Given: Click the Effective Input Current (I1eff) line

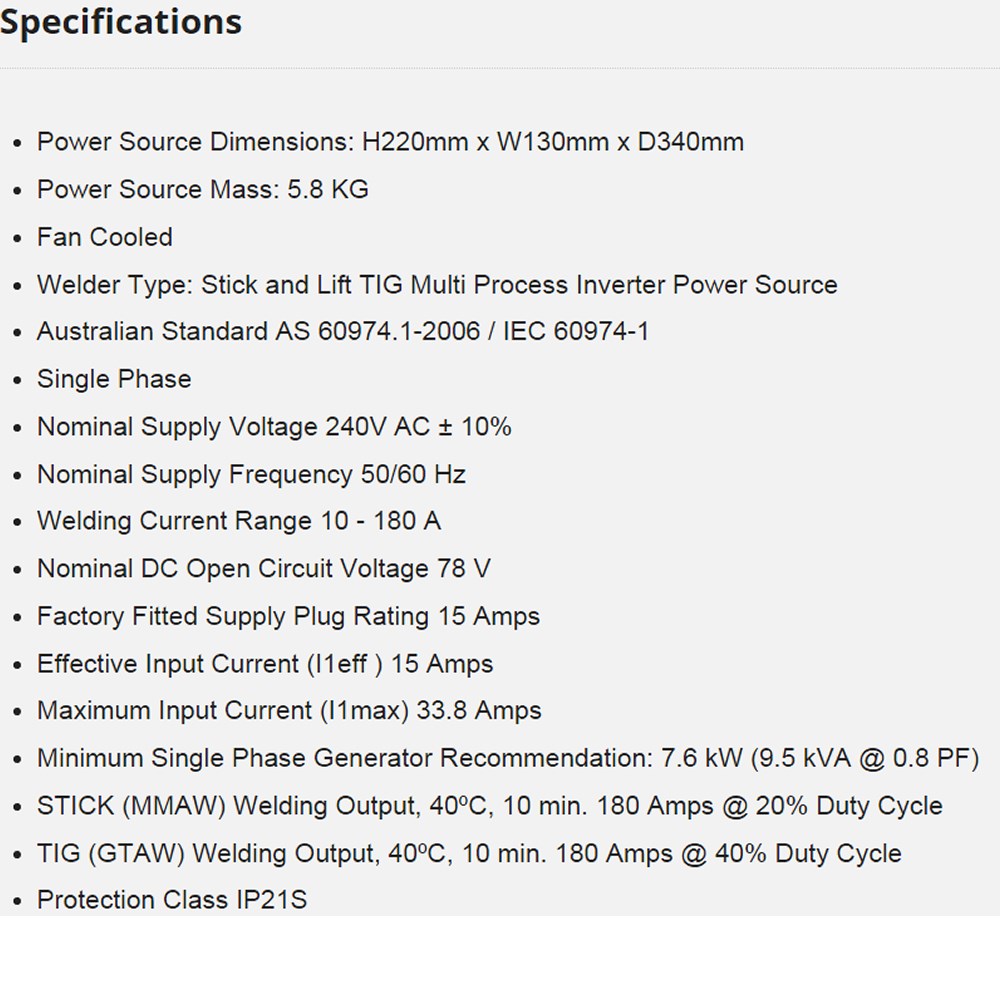Looking at the screenshot, I should [x=265, y=664].
